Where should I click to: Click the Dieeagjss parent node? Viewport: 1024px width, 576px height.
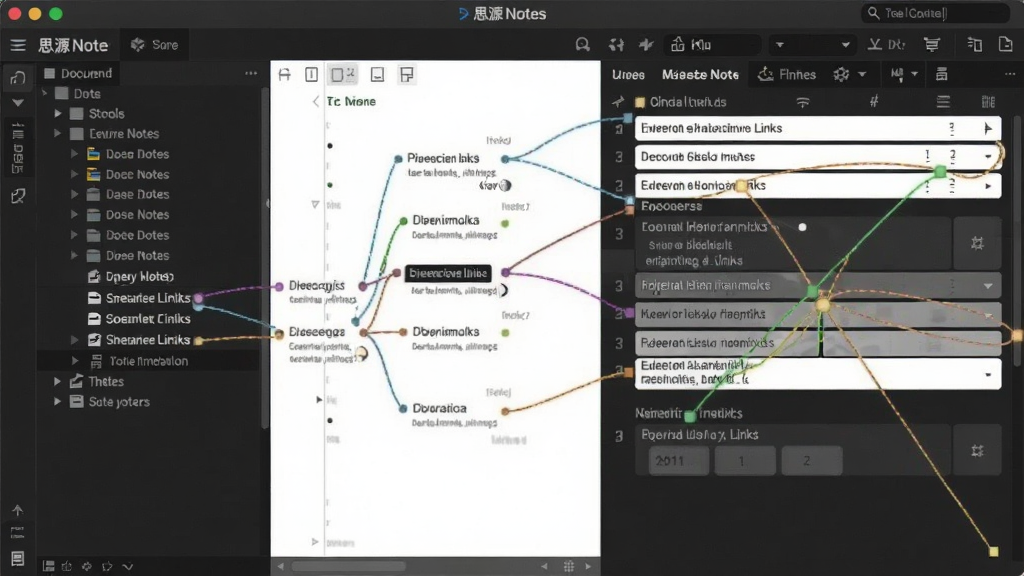317,285
